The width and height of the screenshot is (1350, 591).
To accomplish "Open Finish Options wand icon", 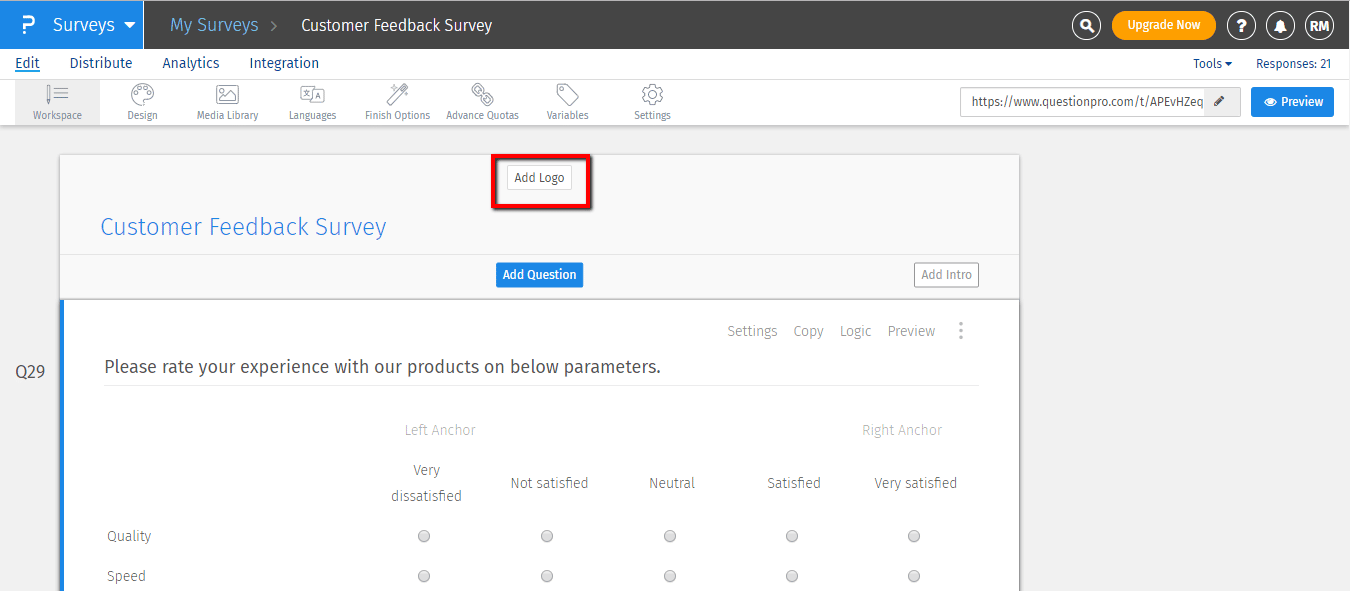I will pyautogui.click(x=398, y=95).
